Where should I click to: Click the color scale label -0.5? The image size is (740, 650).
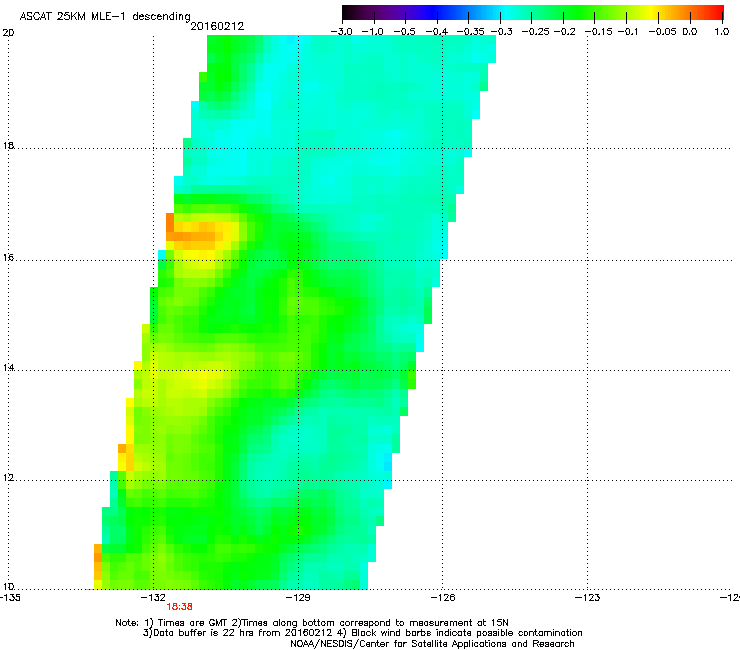pos(404,32)
